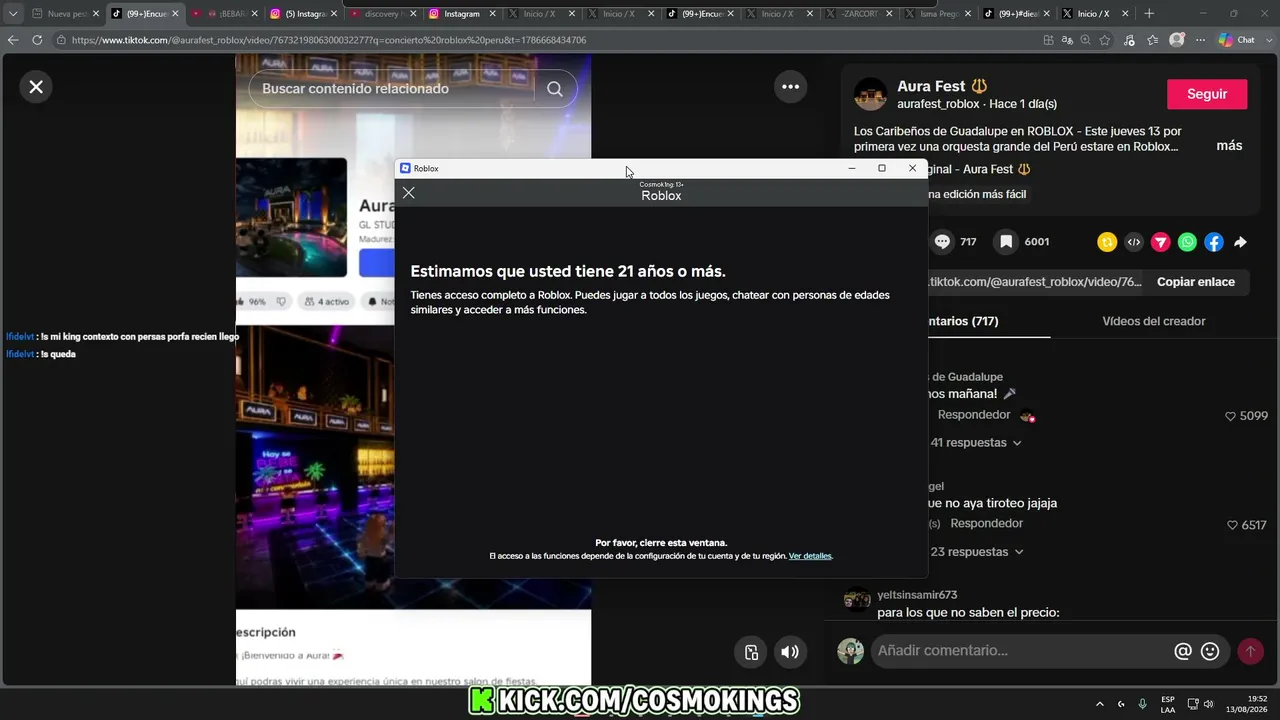Like the comment with 6517 likes
Screen dimensions: 1280x720
pyautogui.click(x=1231, y=525)
